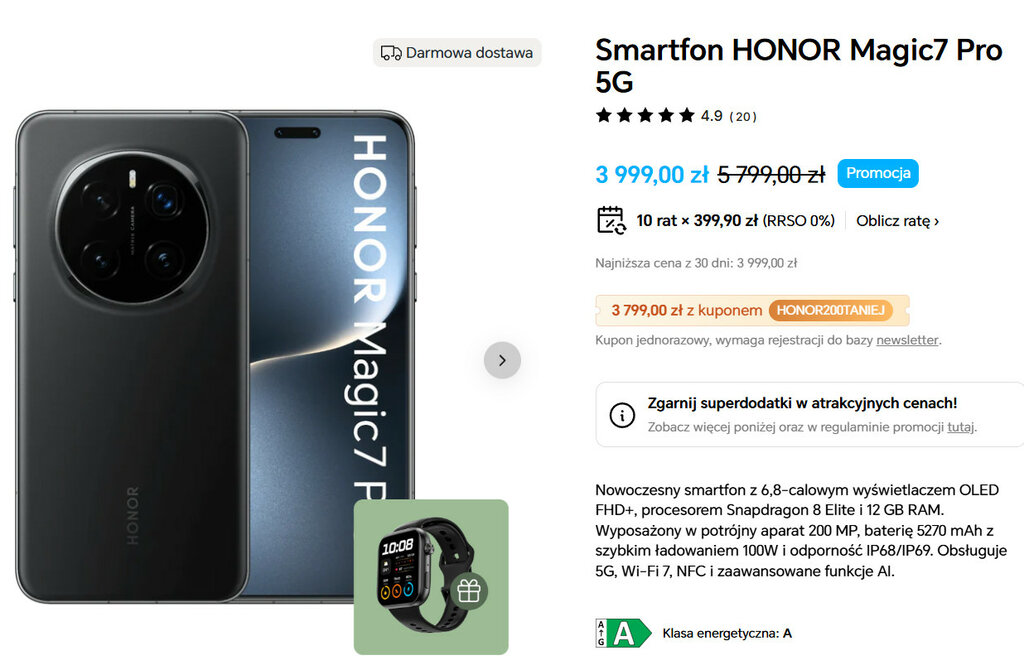
Task: Click the main HONOR Magic7 Pro image
Action: point(215,357)
